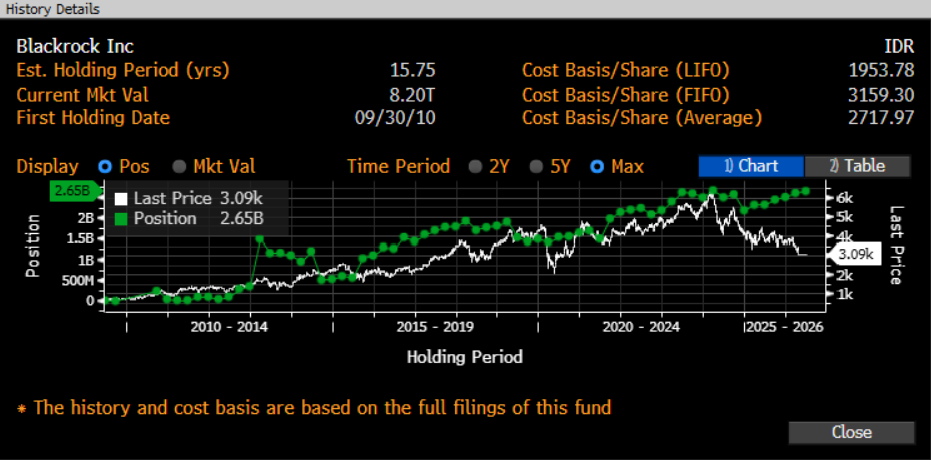931x460 pixels.
Task: Click the white Last Price legend swatch
Action: 122,199
